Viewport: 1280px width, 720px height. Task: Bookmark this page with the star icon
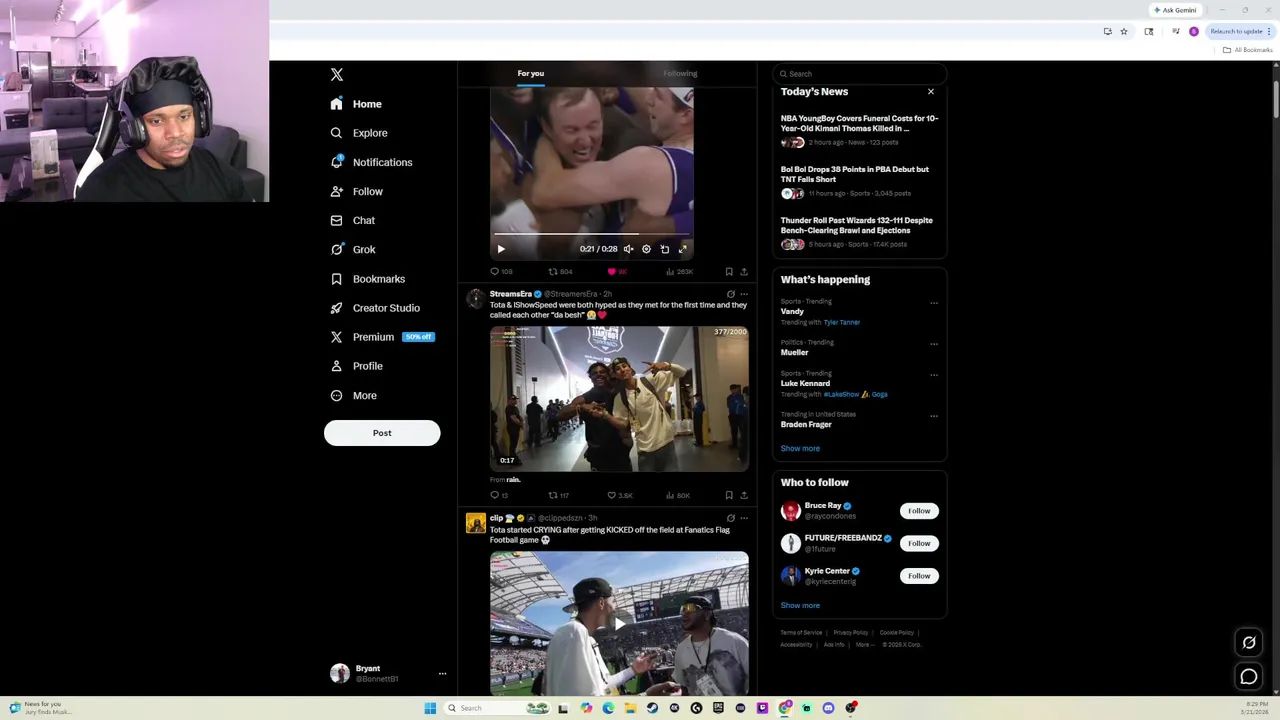pos(1124,32)
